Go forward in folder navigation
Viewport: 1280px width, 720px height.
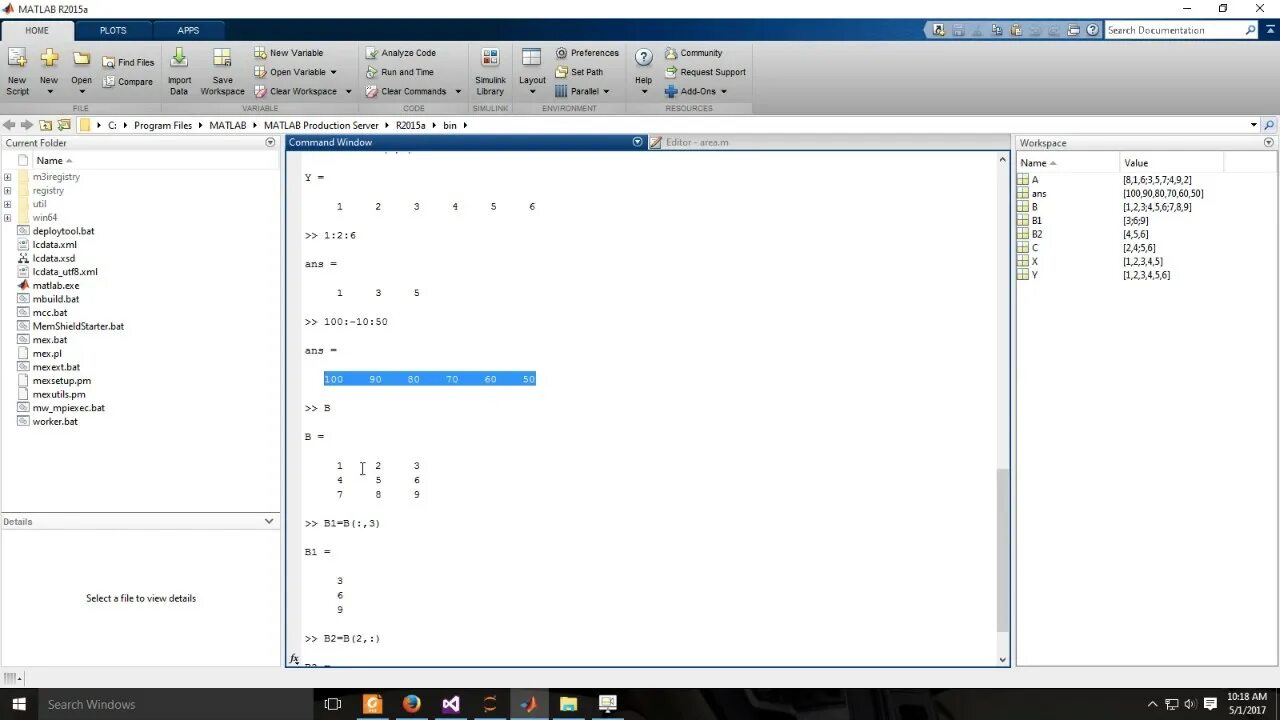click(27, 125)
